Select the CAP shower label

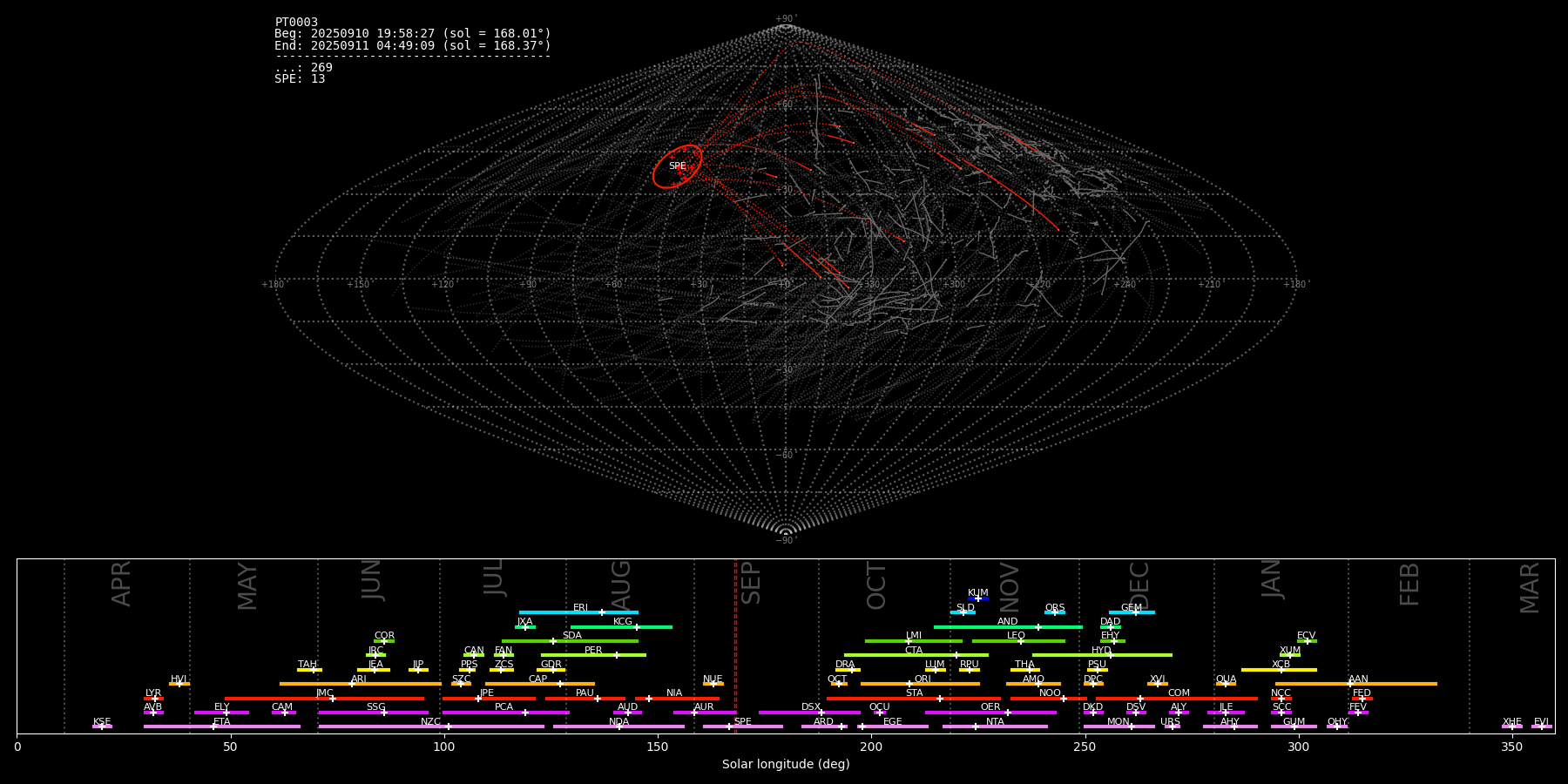537,679
